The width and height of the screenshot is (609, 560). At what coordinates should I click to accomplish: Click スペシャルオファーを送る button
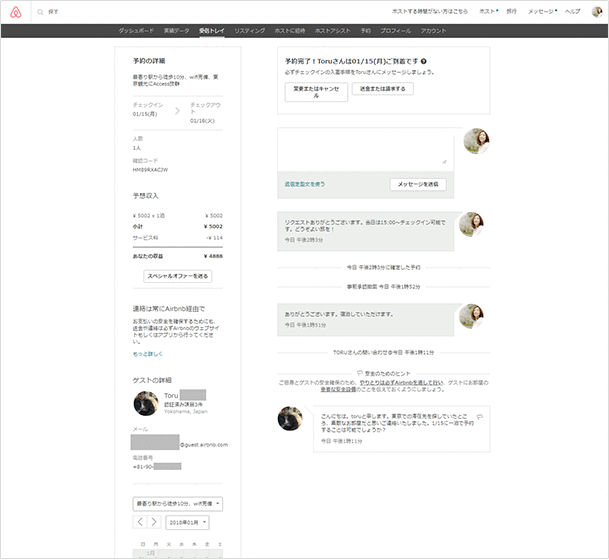tap(177, 275)
